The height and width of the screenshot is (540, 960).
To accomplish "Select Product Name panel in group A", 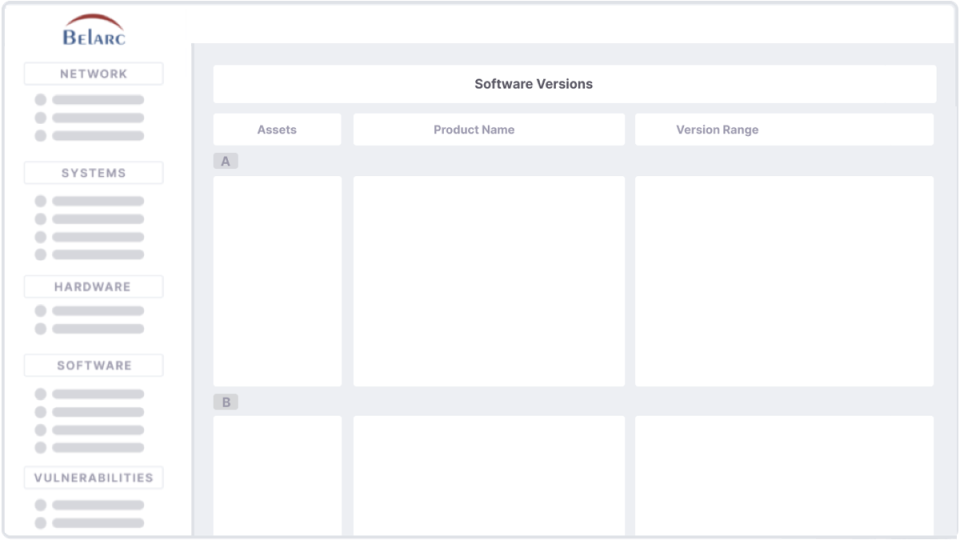I will click(x=489, y=281).
